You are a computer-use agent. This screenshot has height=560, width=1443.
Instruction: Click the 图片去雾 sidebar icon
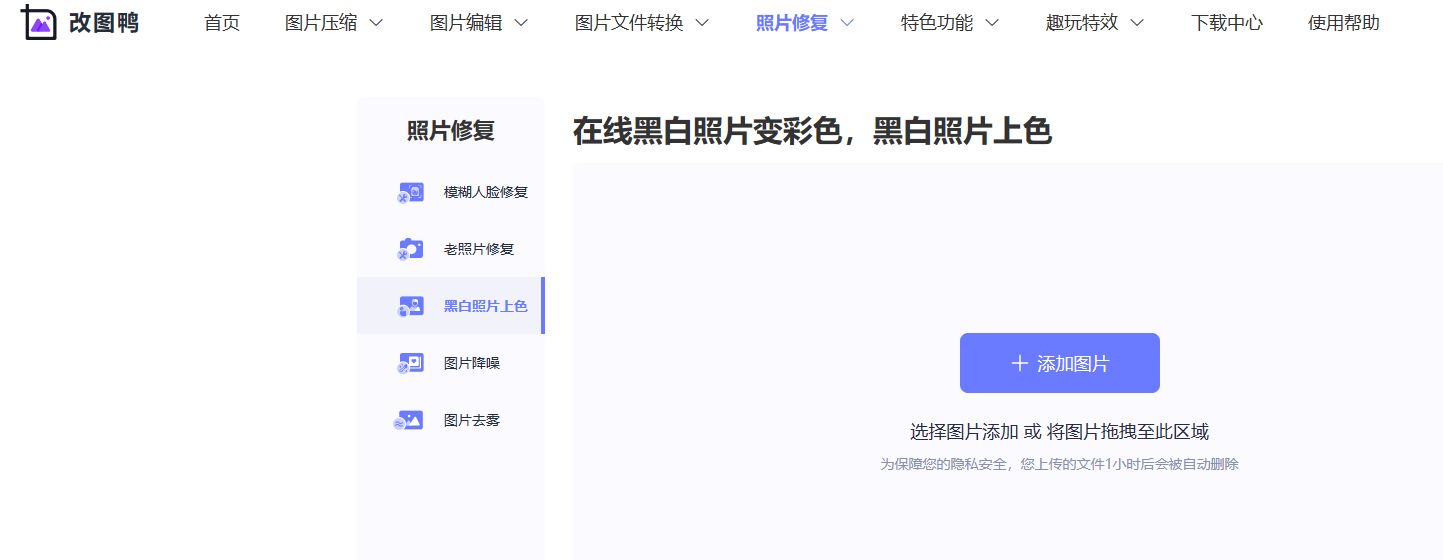point(409,420)
